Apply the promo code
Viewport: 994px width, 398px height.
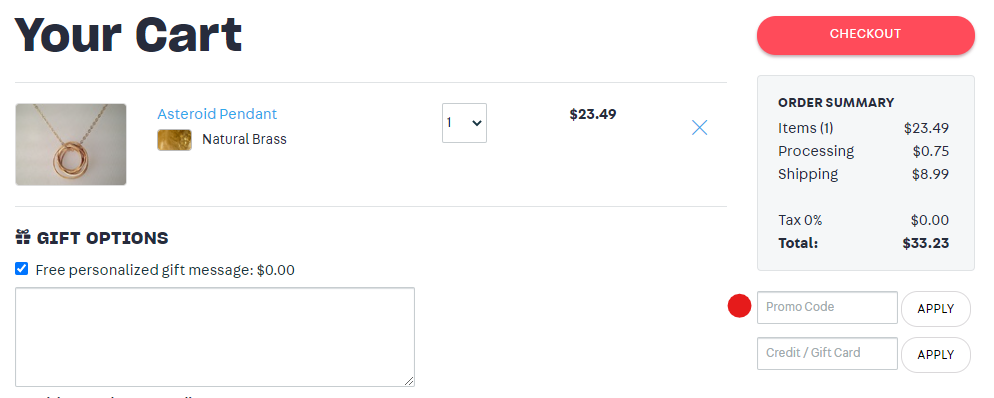click(x=936, y=309)
